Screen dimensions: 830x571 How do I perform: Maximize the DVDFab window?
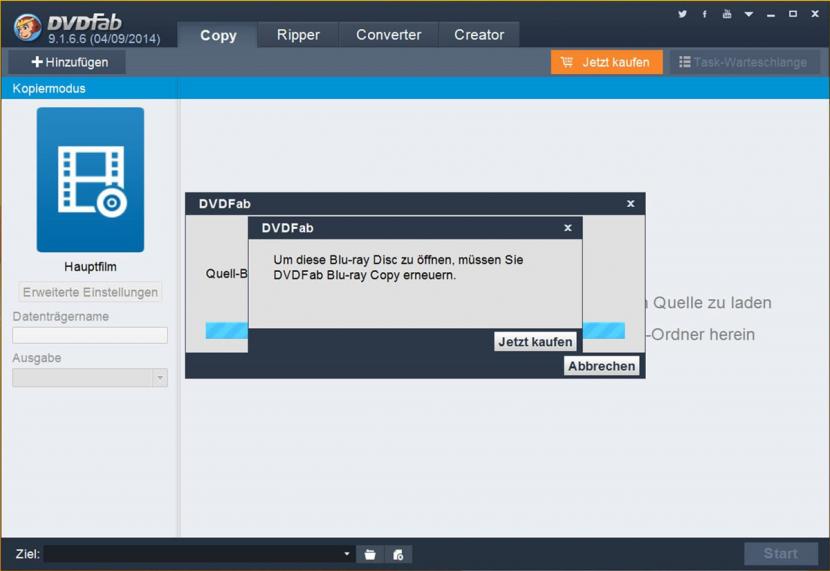tap(792, 14)
